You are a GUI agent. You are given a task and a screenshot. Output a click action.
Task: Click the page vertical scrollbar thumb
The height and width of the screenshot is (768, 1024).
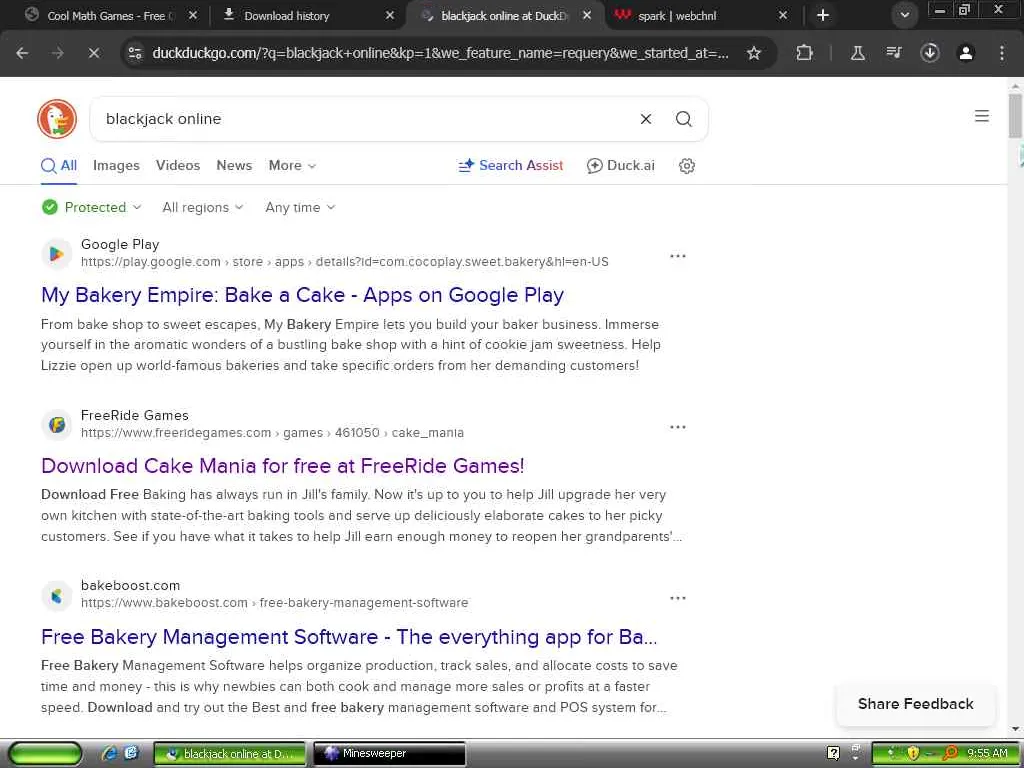[1015, 116]
